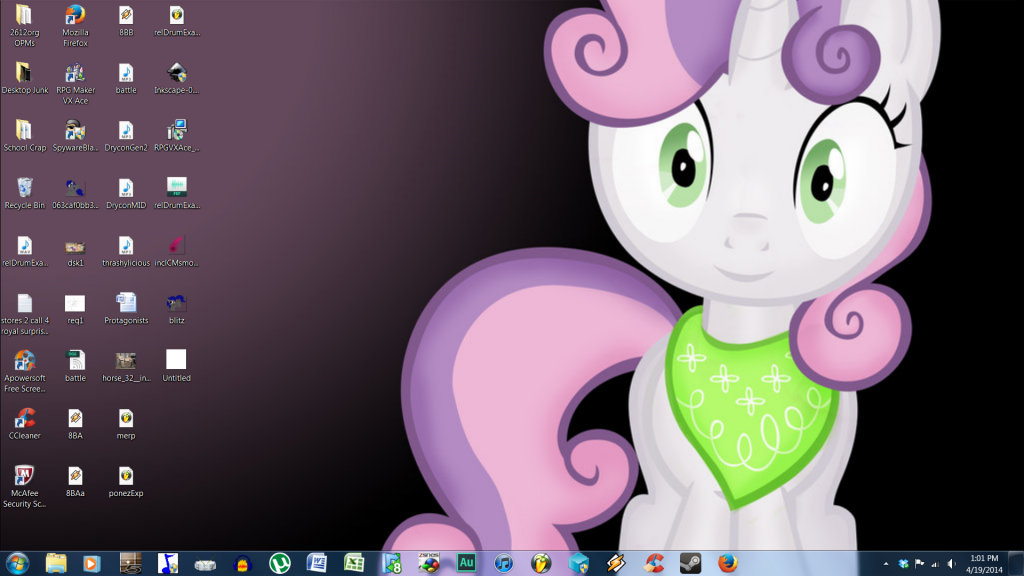Launch the Mozilla Firefox desktop shortcut

pos(75,25)
